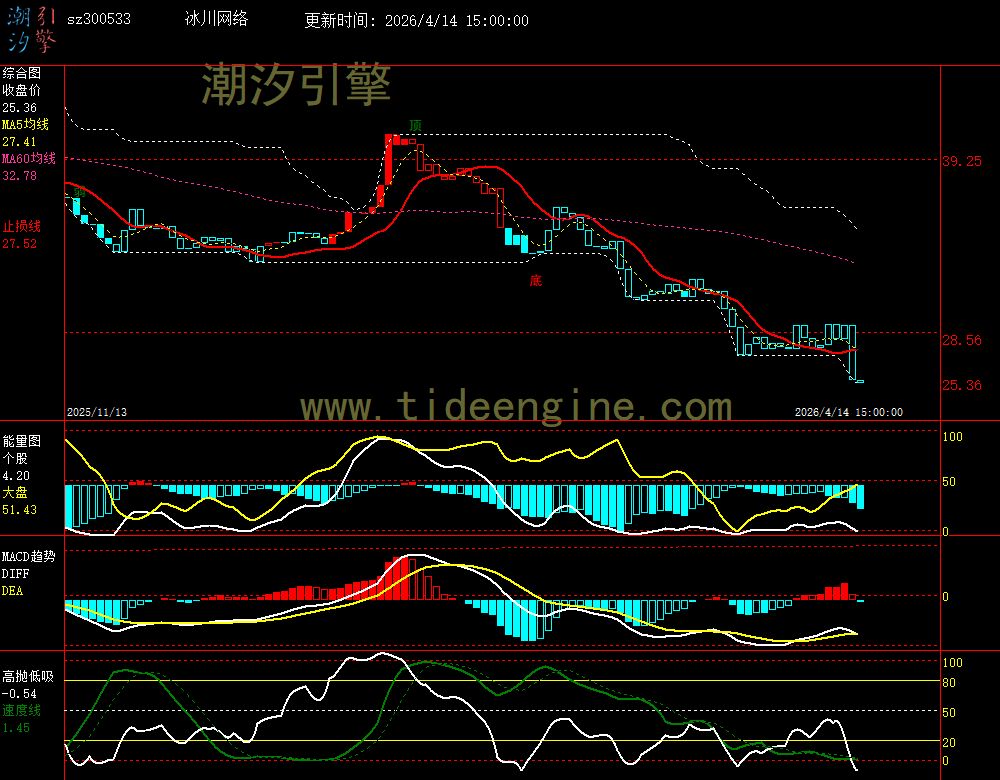
Task: Click the white DIFF legend label
Action: pos(16,574)
